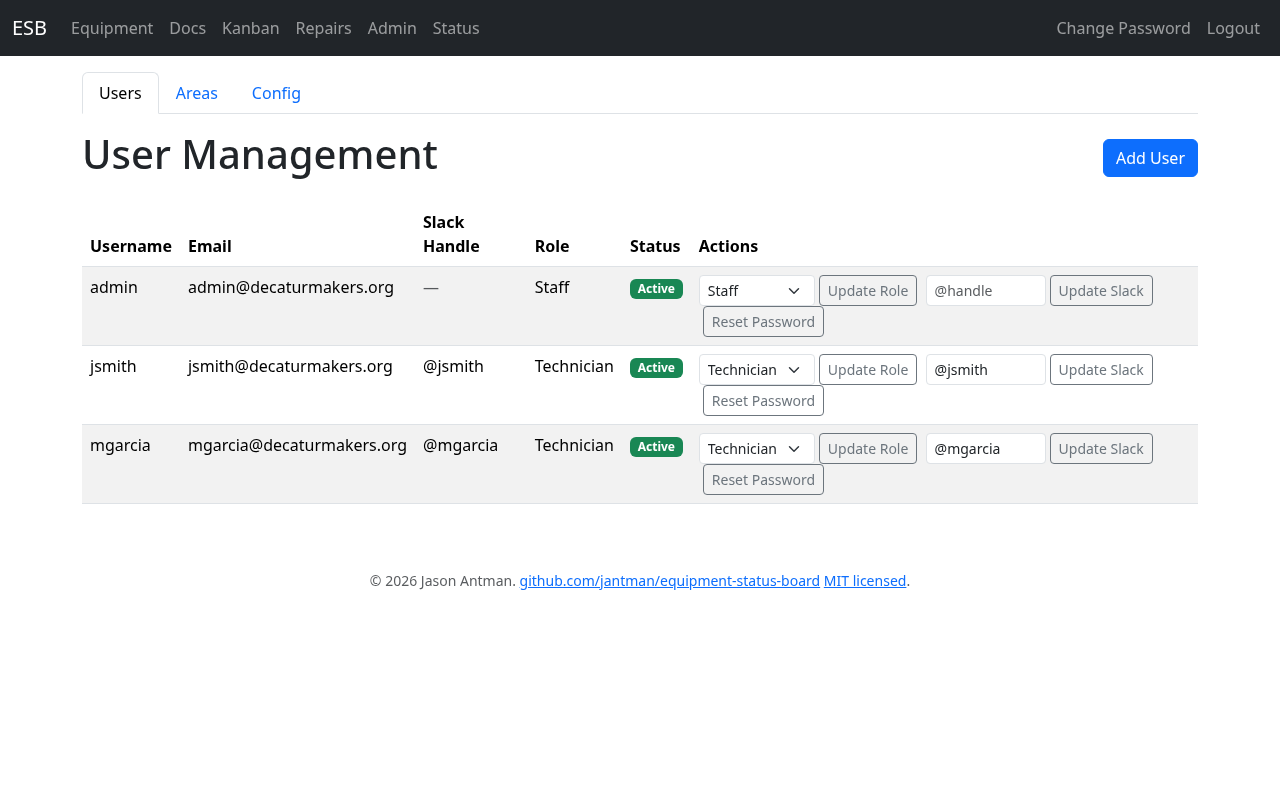This screenshot has width=1280, height=800.
Task: Switch to the Users tab
Action: pos(120,93)
